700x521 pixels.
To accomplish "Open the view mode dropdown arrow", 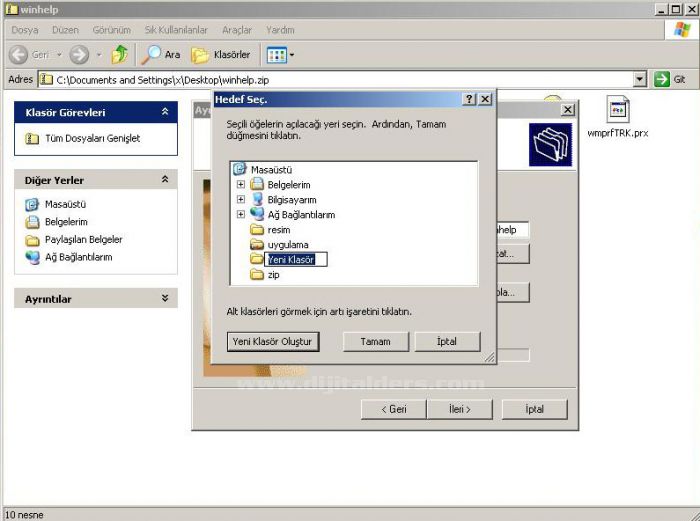I will tap(292, 55).
